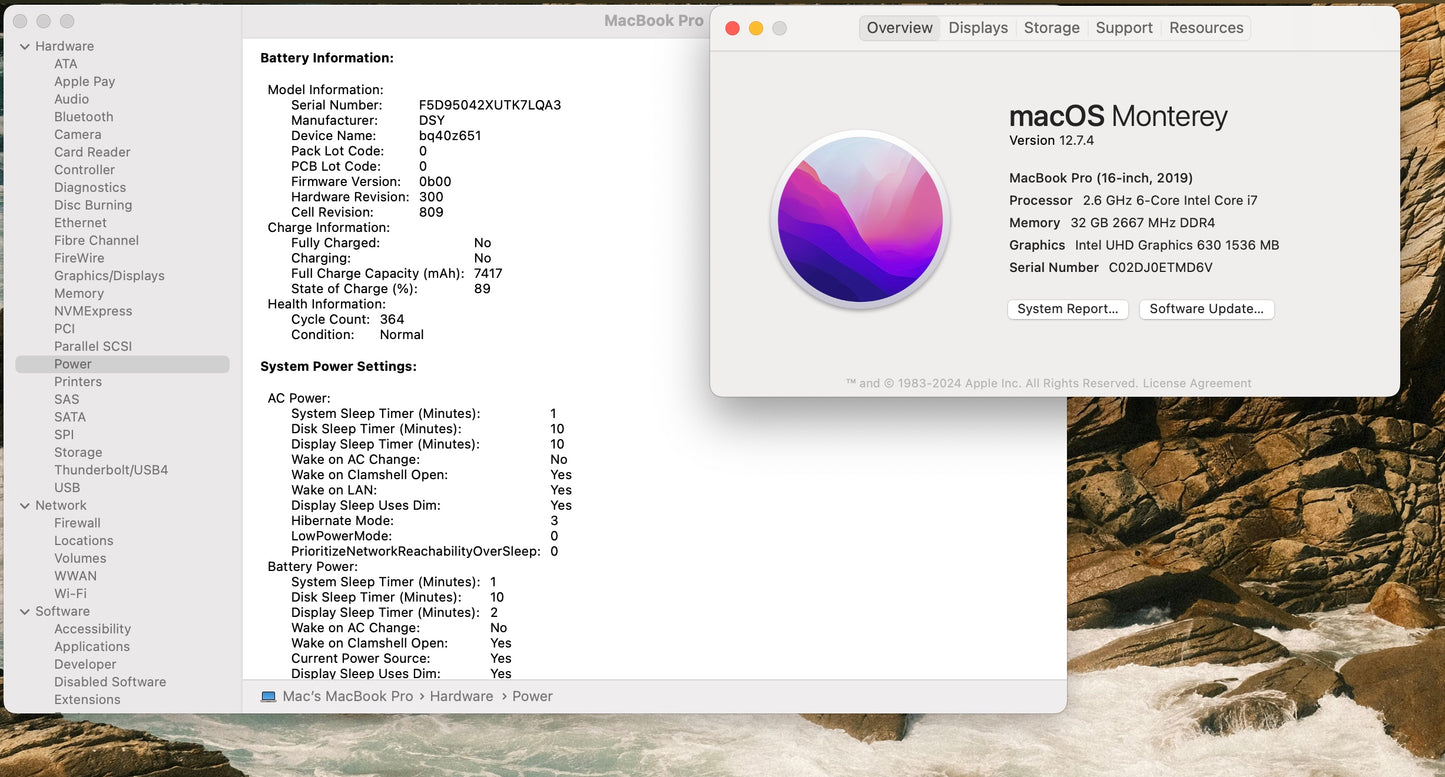Click Hardware in the bottom path bar
This screenshot has width=1445, height=777.
tap(461, 696)
